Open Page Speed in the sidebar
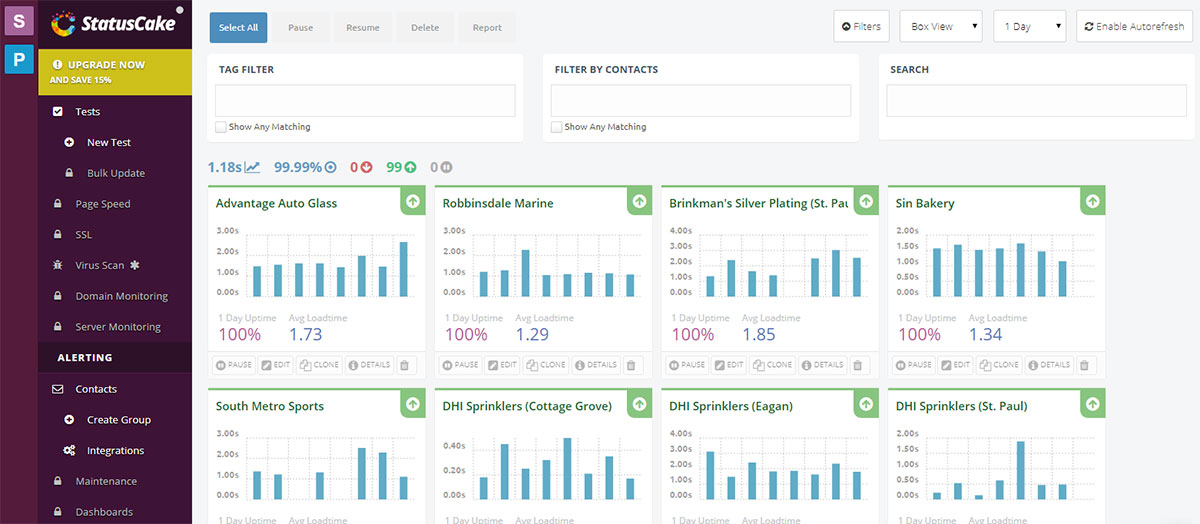This screenshot has height=524, width=1200. click(103, 204)
